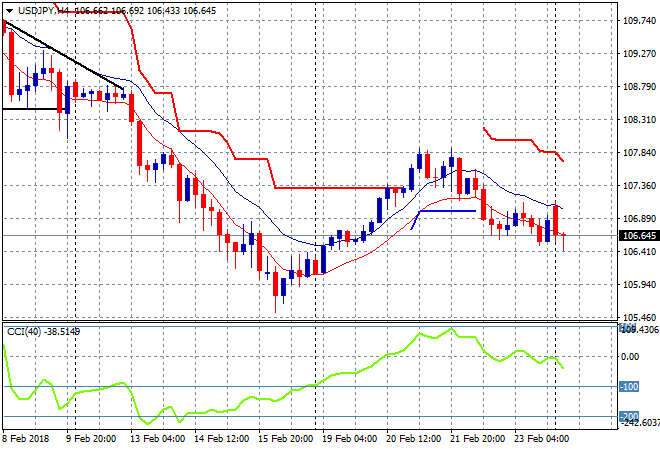The width and height of the screenshot is (660, 450).
Task: Click the 108.790 price axis label
Action: coord(639,87)
